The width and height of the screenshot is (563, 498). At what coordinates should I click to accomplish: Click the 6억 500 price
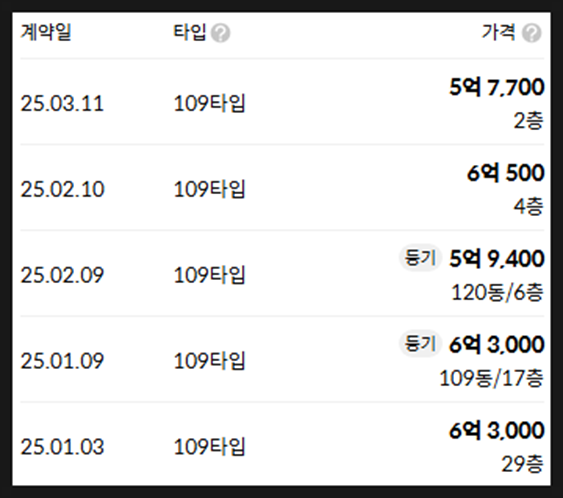tap(506, 173)
